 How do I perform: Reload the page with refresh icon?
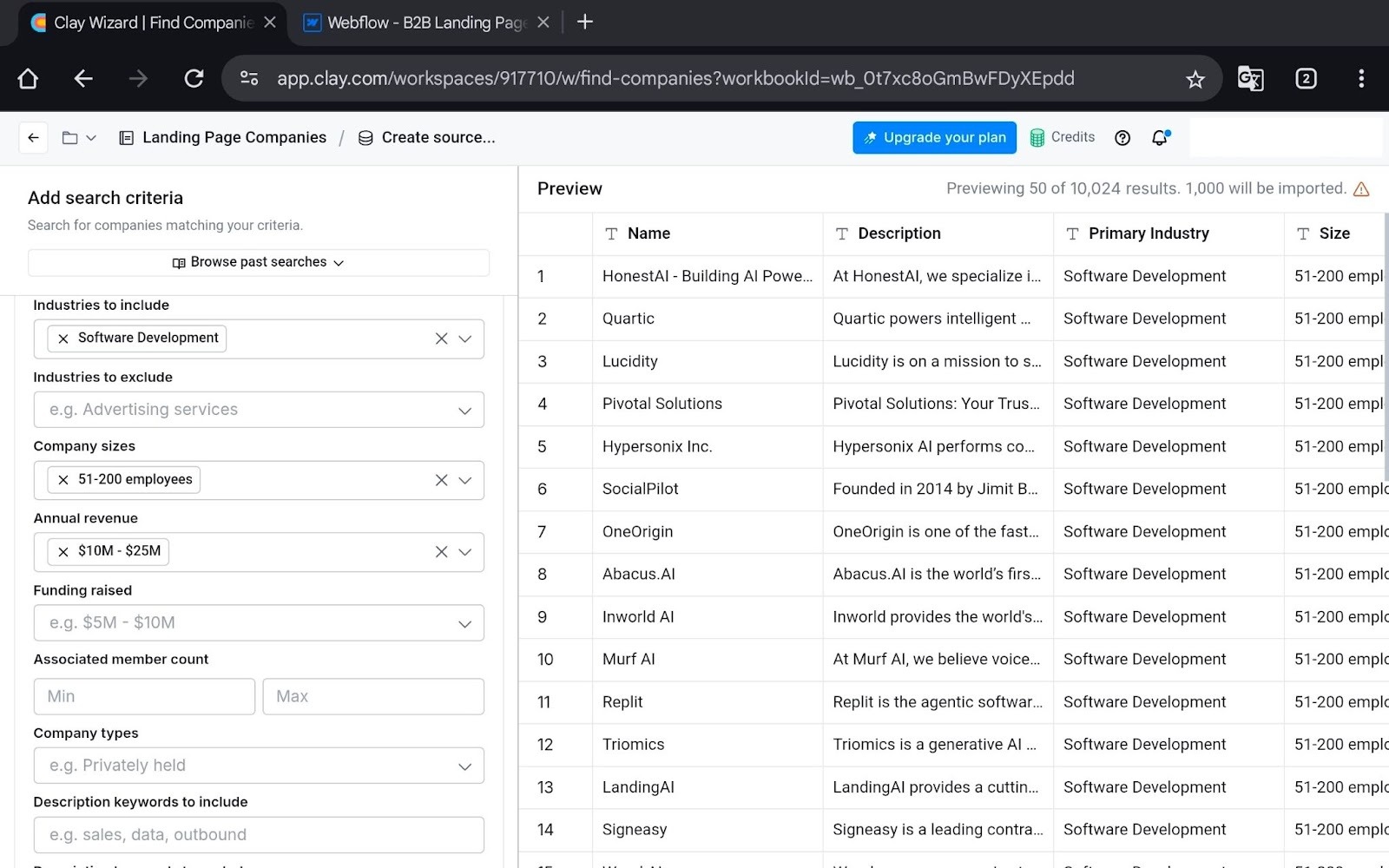194,79
